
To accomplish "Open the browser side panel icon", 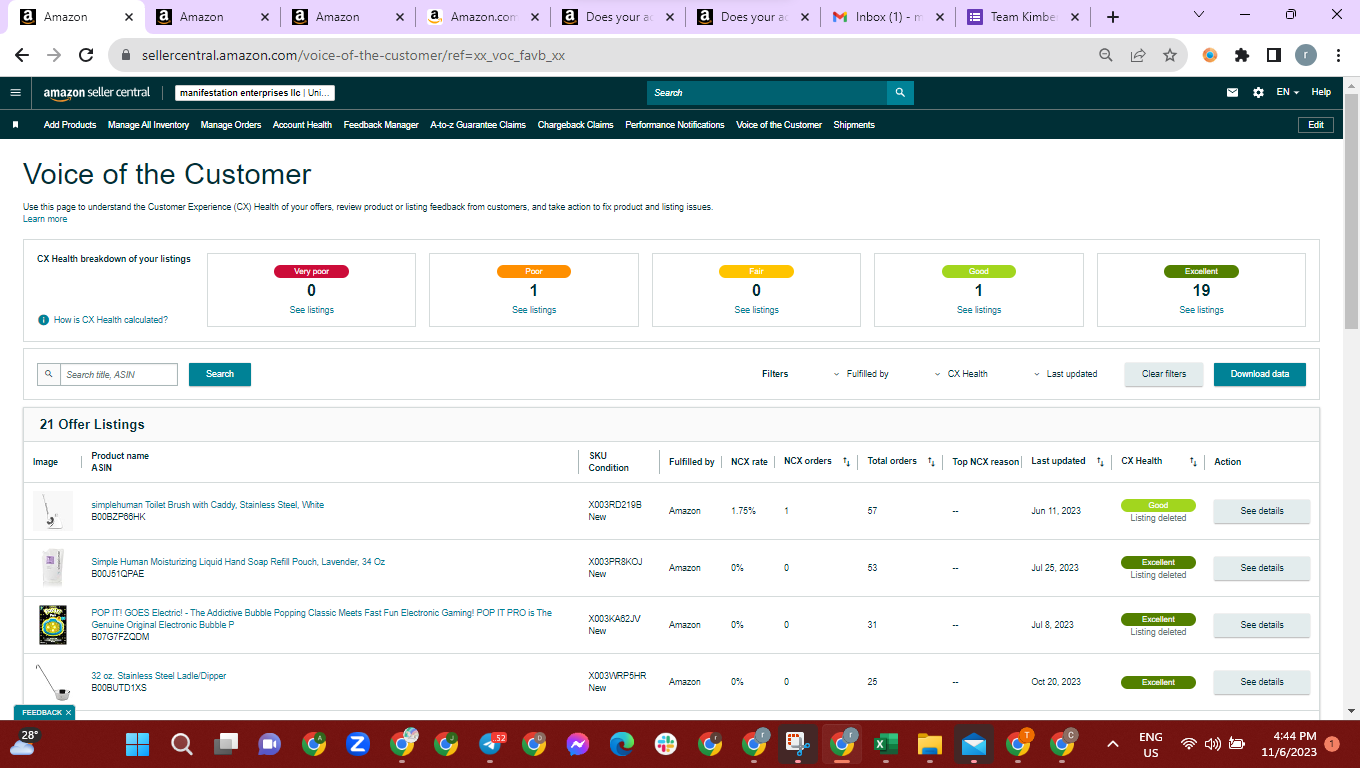I will point(1274,56).
